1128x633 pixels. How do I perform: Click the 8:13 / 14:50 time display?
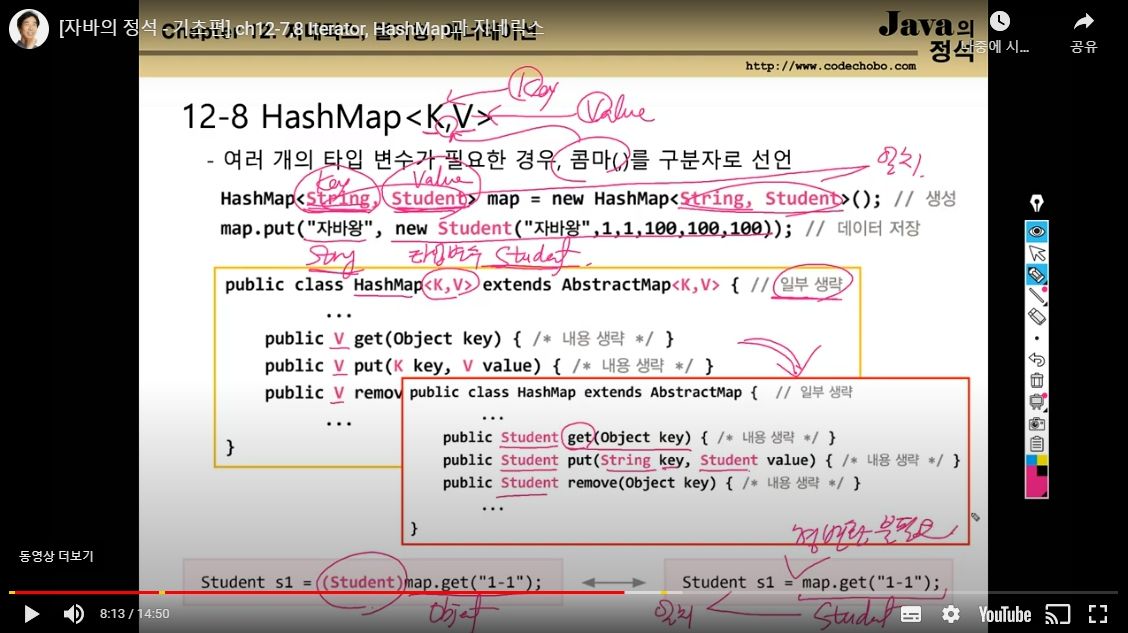[135, 614]
